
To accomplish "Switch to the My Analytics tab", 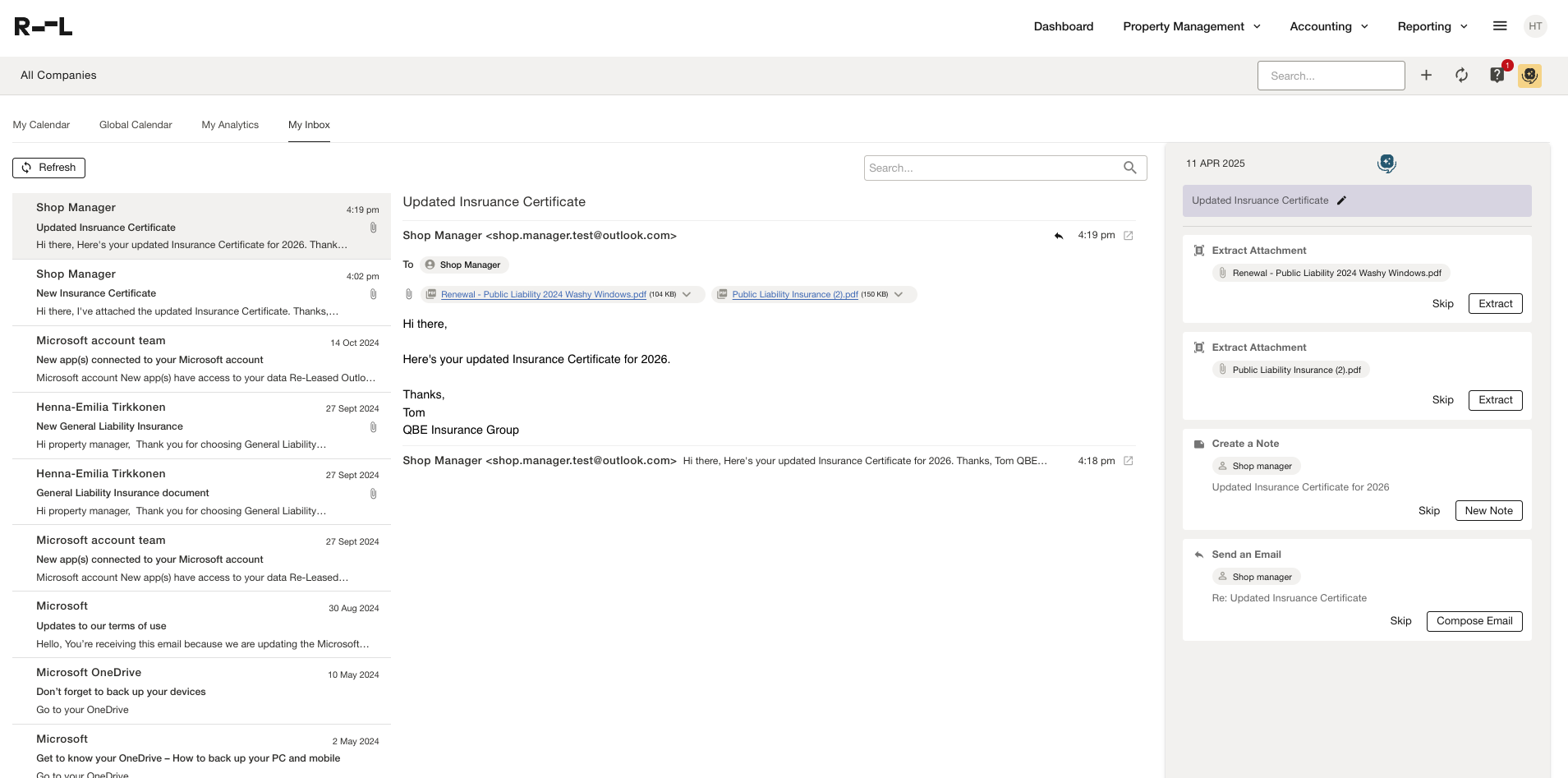I will point(230,125).
